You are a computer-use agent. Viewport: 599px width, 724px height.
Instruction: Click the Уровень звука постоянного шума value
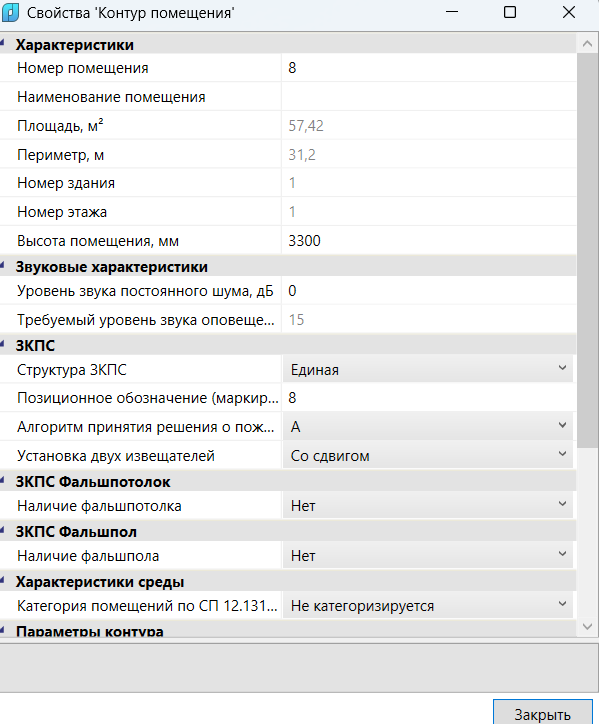(429, 291)
